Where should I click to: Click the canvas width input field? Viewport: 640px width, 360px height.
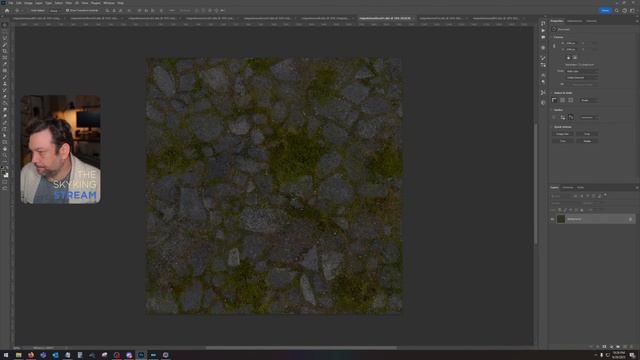coord(571,43)
